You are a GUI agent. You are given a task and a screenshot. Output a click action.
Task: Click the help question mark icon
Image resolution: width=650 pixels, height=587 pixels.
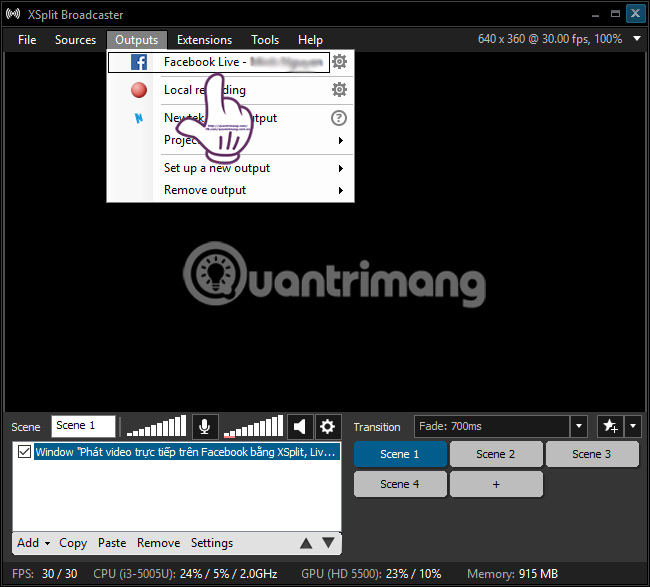click(x=340, y=118)
